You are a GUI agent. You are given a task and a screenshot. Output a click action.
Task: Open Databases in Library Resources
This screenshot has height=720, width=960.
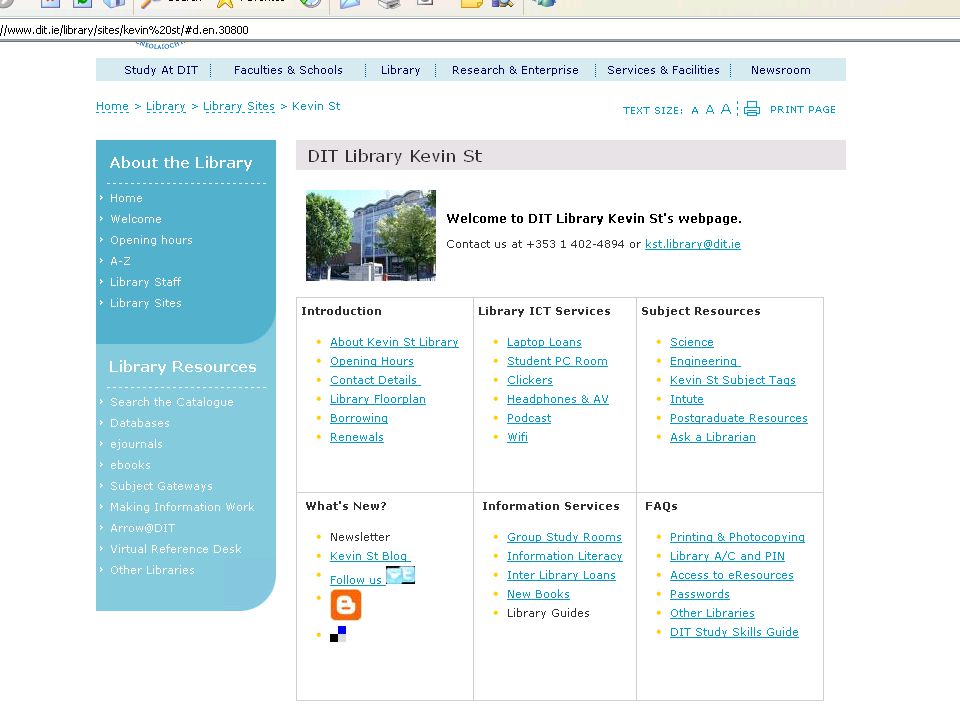[x=140, y=422]
